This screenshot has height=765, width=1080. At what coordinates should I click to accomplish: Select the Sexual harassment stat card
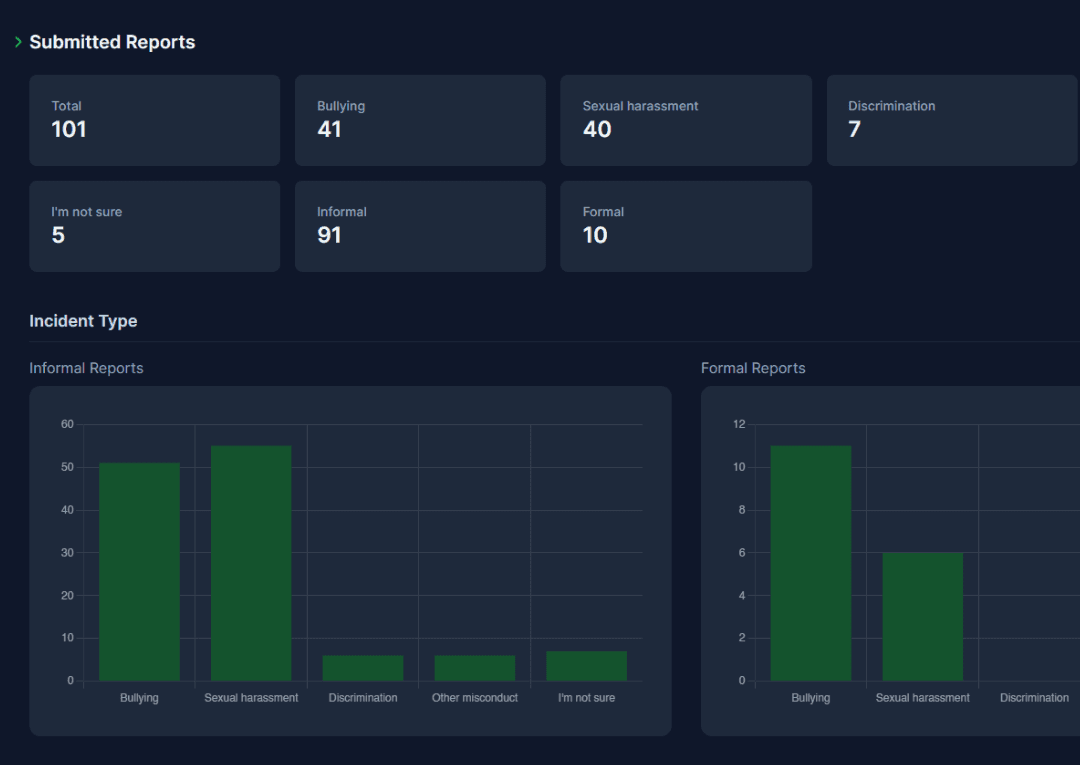(685, 120)
